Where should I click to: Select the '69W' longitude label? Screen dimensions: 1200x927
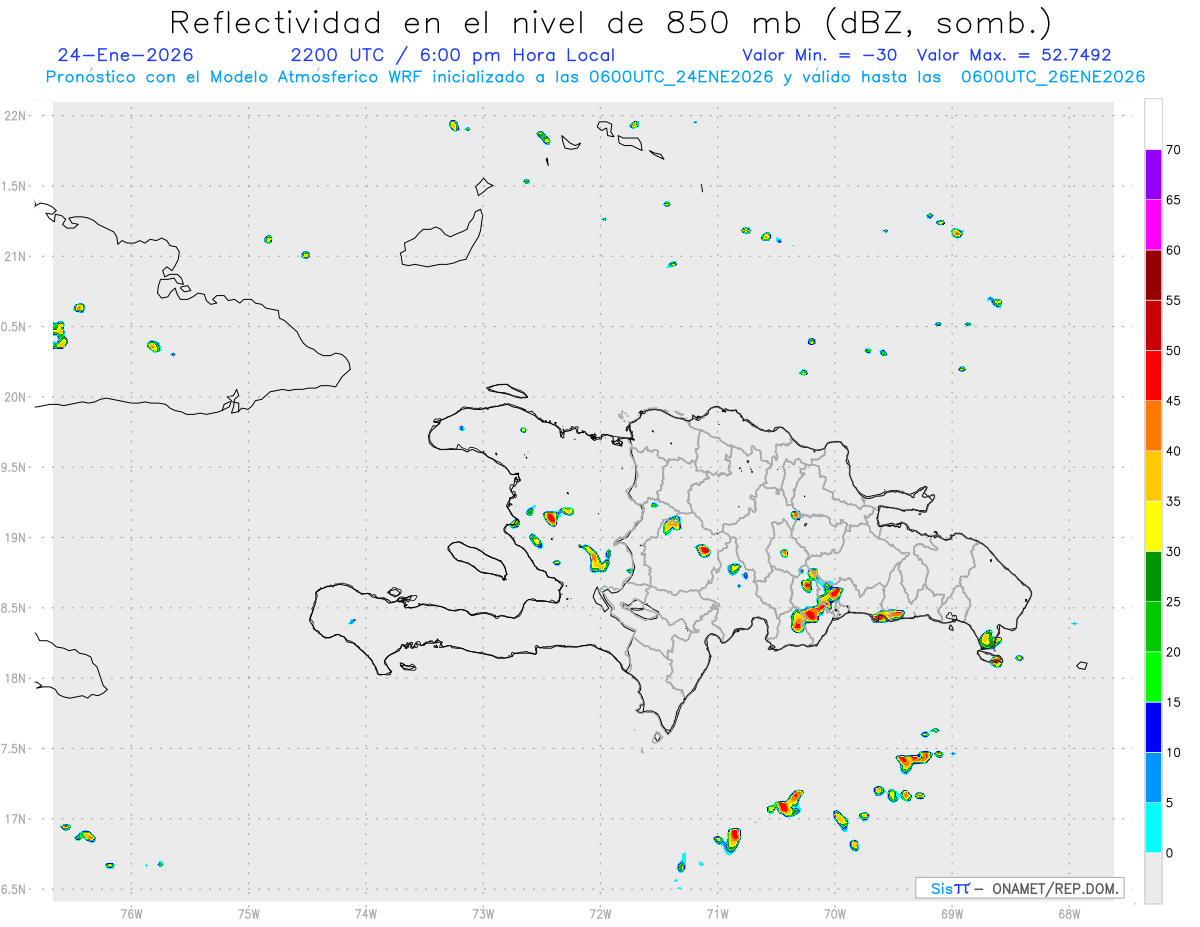coord(951,913)
